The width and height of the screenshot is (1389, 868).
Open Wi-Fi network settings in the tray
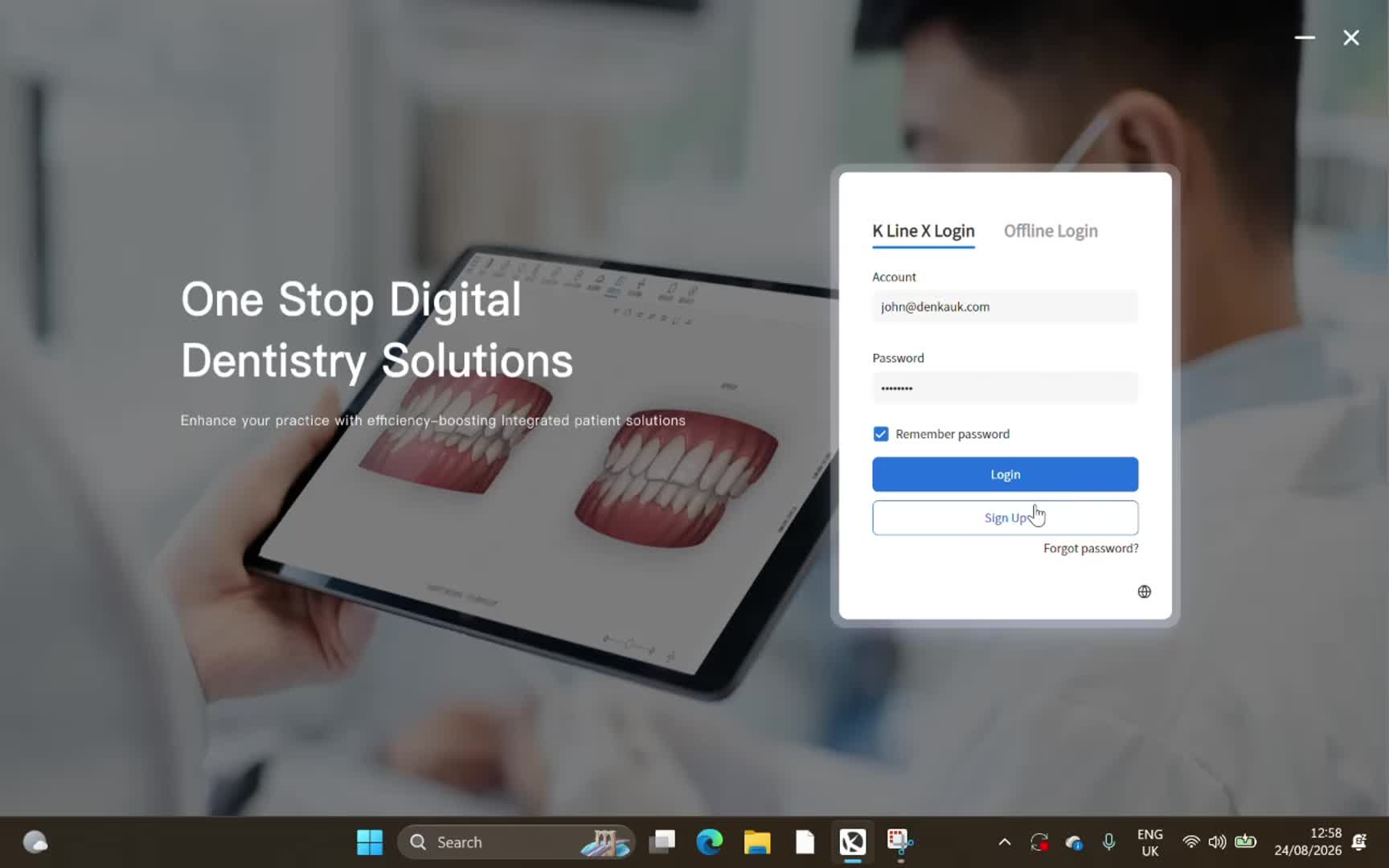[x=1191, y=842]
